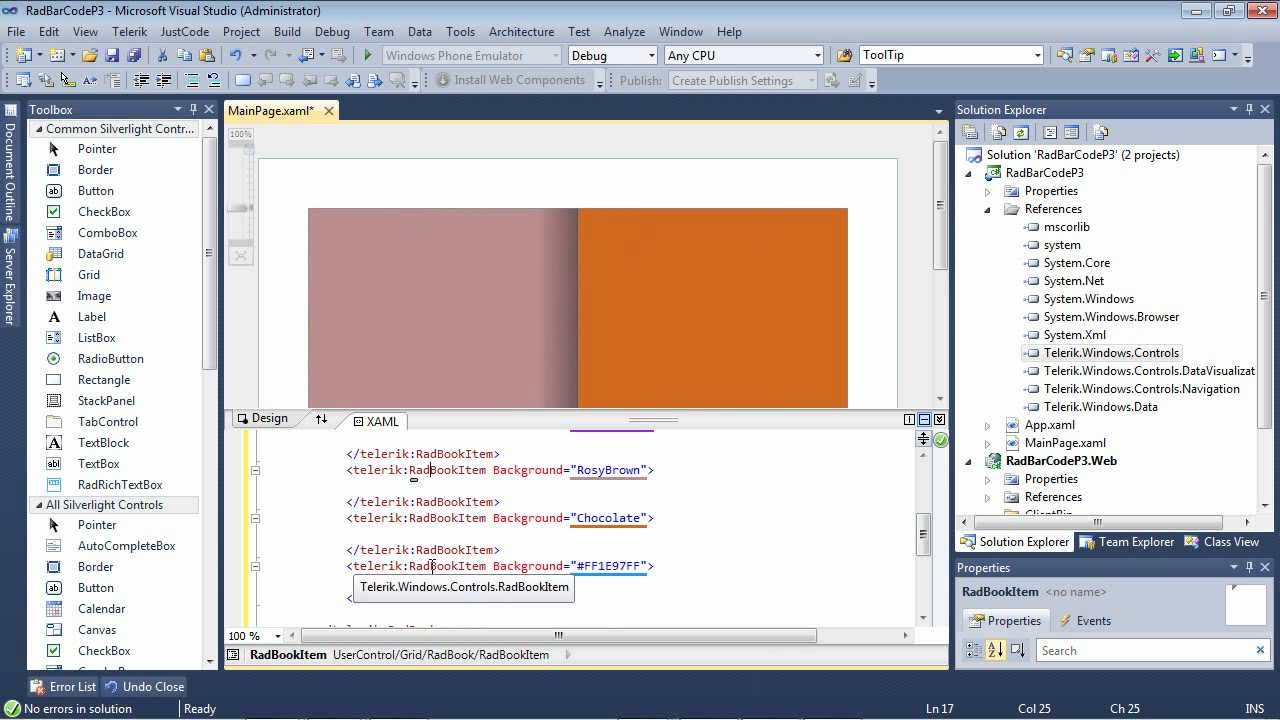
Task: Start debugging with green play arrow
Action: pos(368,56)
